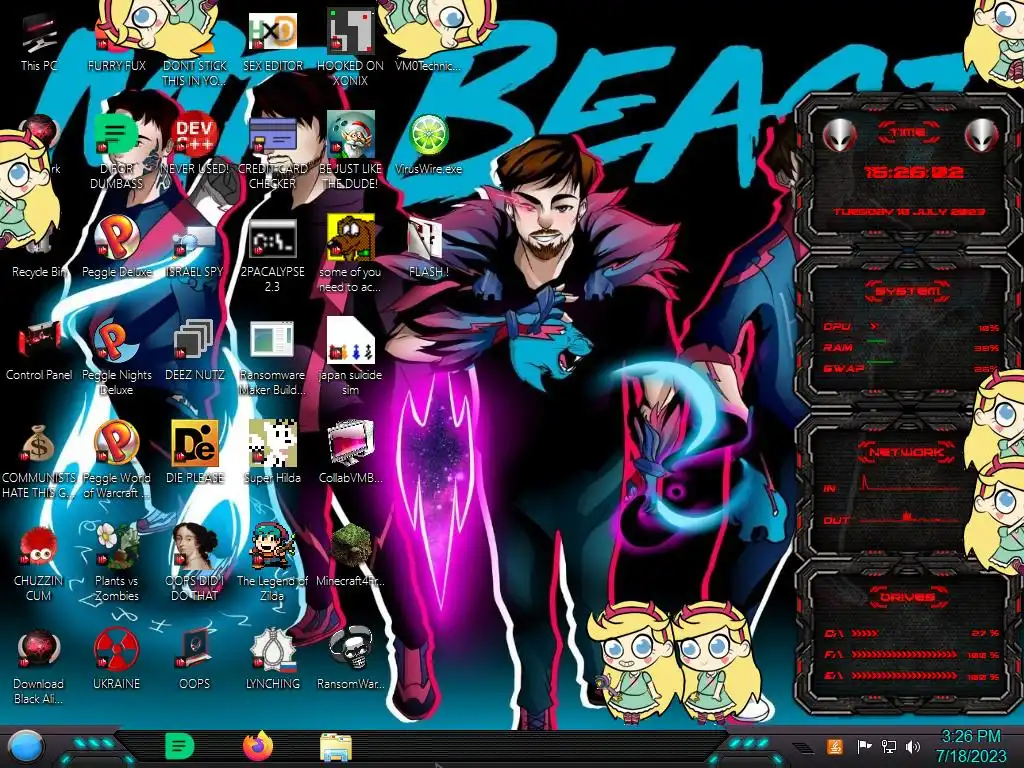Click the left alien head logo in widget
This screenshot has width=1024, height=768.
tap(839, 136)
